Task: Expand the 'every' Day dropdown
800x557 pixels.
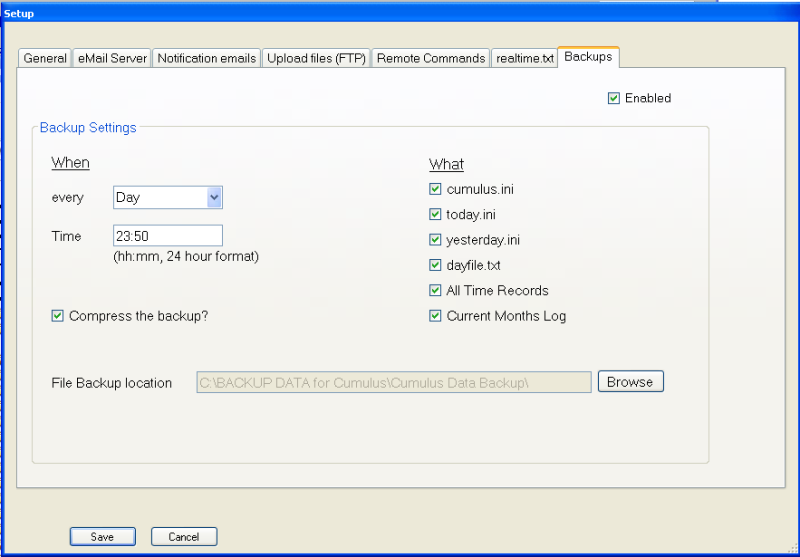Action: pyautogui.click(x=213, y=198)
